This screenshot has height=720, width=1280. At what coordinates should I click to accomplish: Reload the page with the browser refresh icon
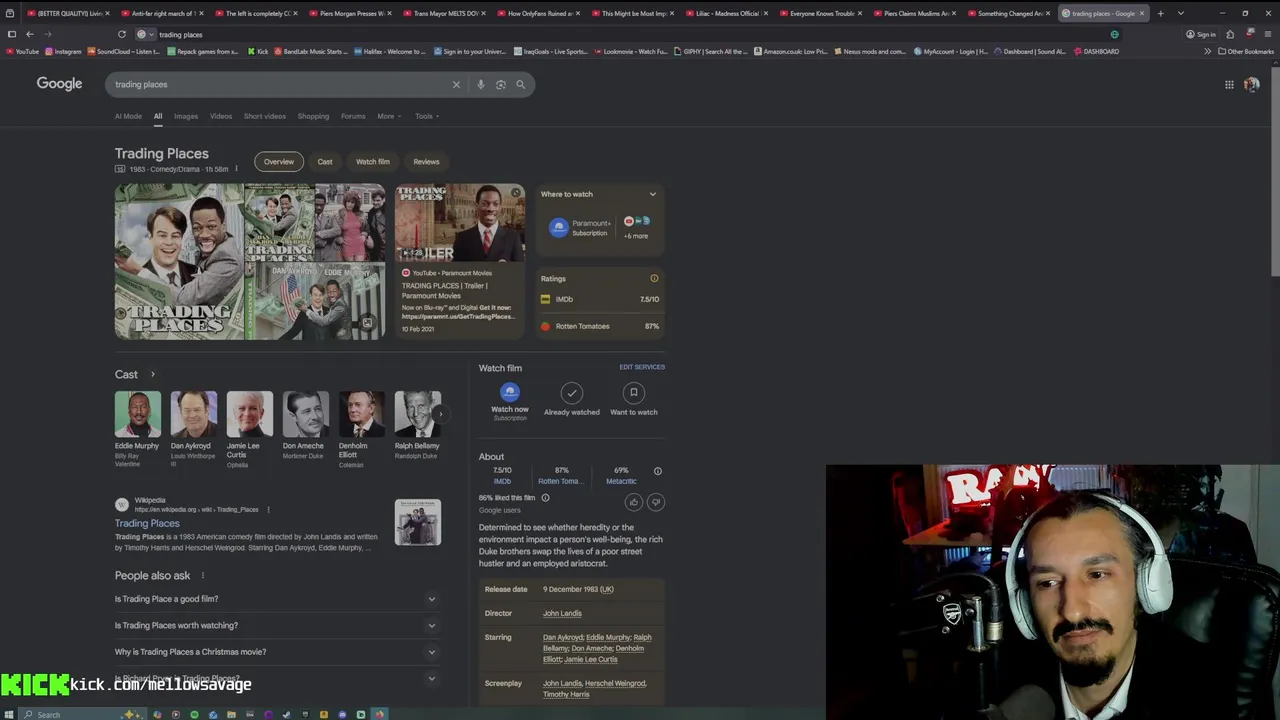click(x=122, y=34)
